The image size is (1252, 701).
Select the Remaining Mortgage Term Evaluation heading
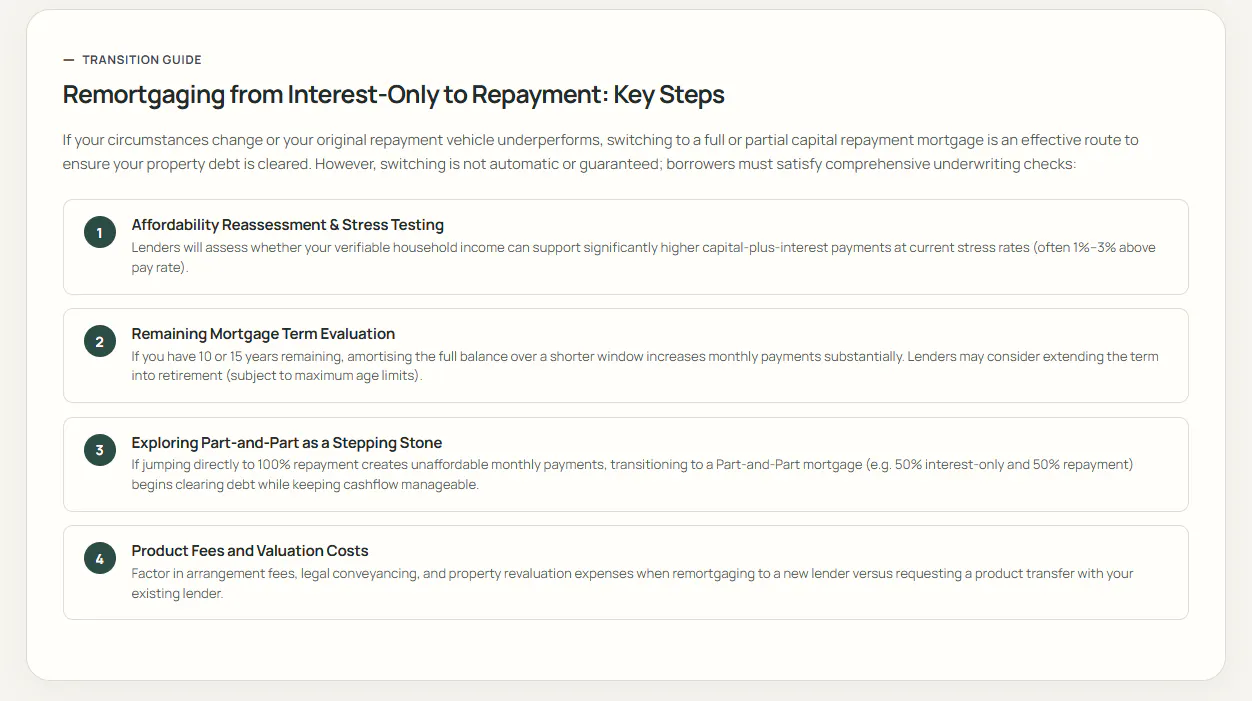tap(263, 334)
